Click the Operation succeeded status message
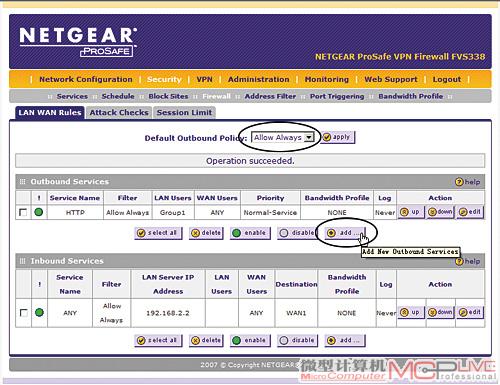This screenshot has height=385, width=500. coord(250,161)
